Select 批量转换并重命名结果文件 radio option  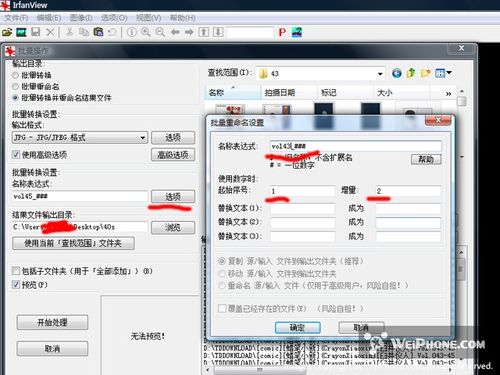(15, 98)
